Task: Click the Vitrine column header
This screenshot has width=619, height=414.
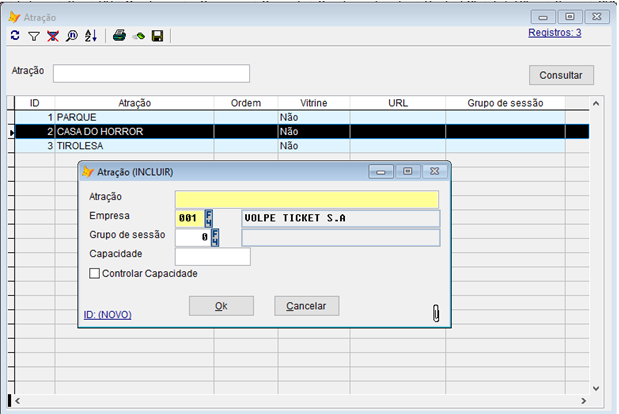Action: click(313, 103)
